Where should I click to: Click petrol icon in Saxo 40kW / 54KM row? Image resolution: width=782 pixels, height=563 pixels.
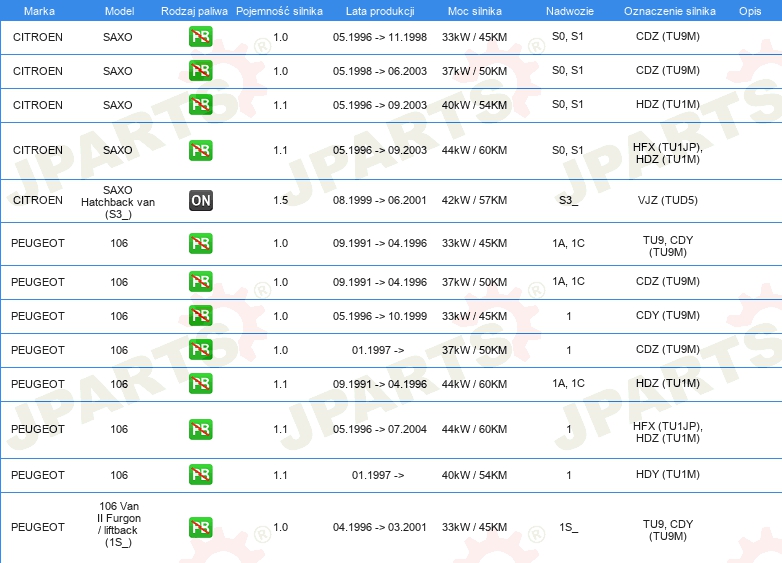coord(200,105)
